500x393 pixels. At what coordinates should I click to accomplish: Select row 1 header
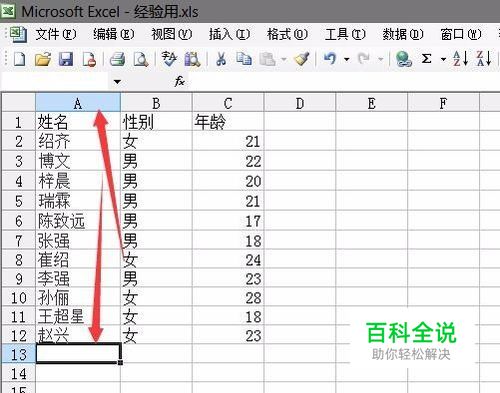18,122
